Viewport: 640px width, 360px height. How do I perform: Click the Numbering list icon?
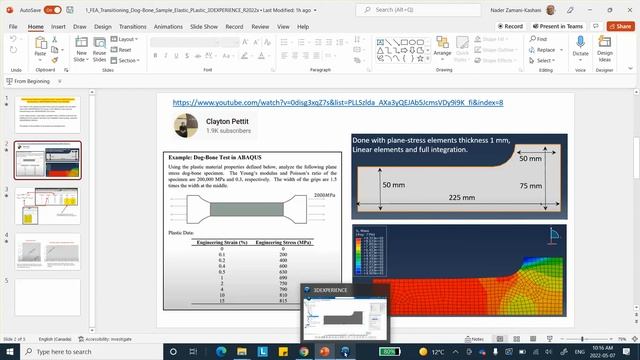click(x=301, y=42)
